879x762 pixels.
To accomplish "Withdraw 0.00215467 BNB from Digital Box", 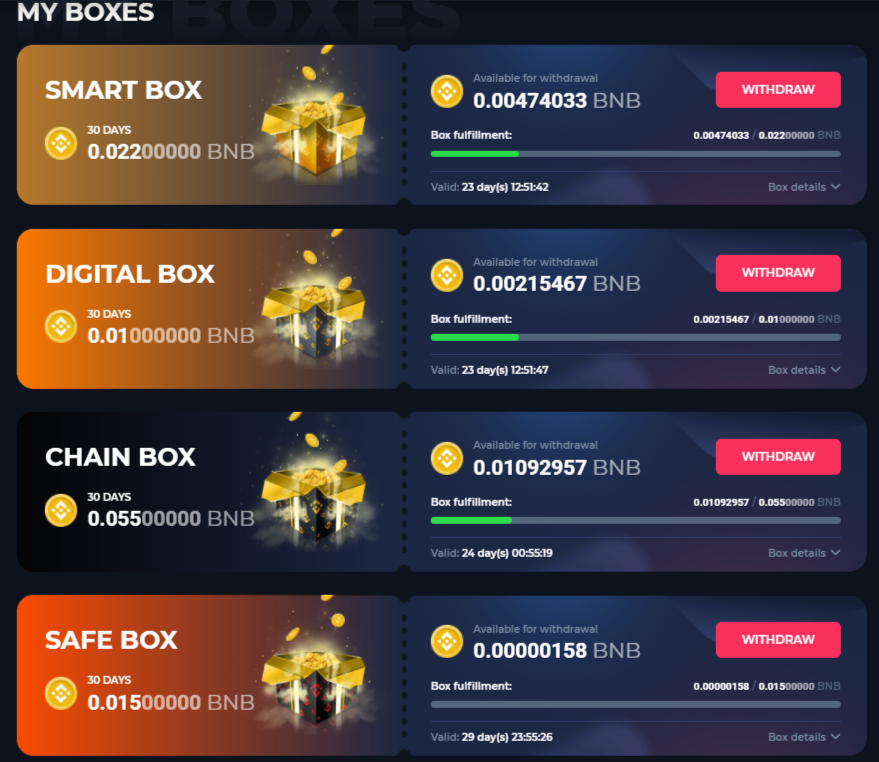I will (x=778, y=273).
